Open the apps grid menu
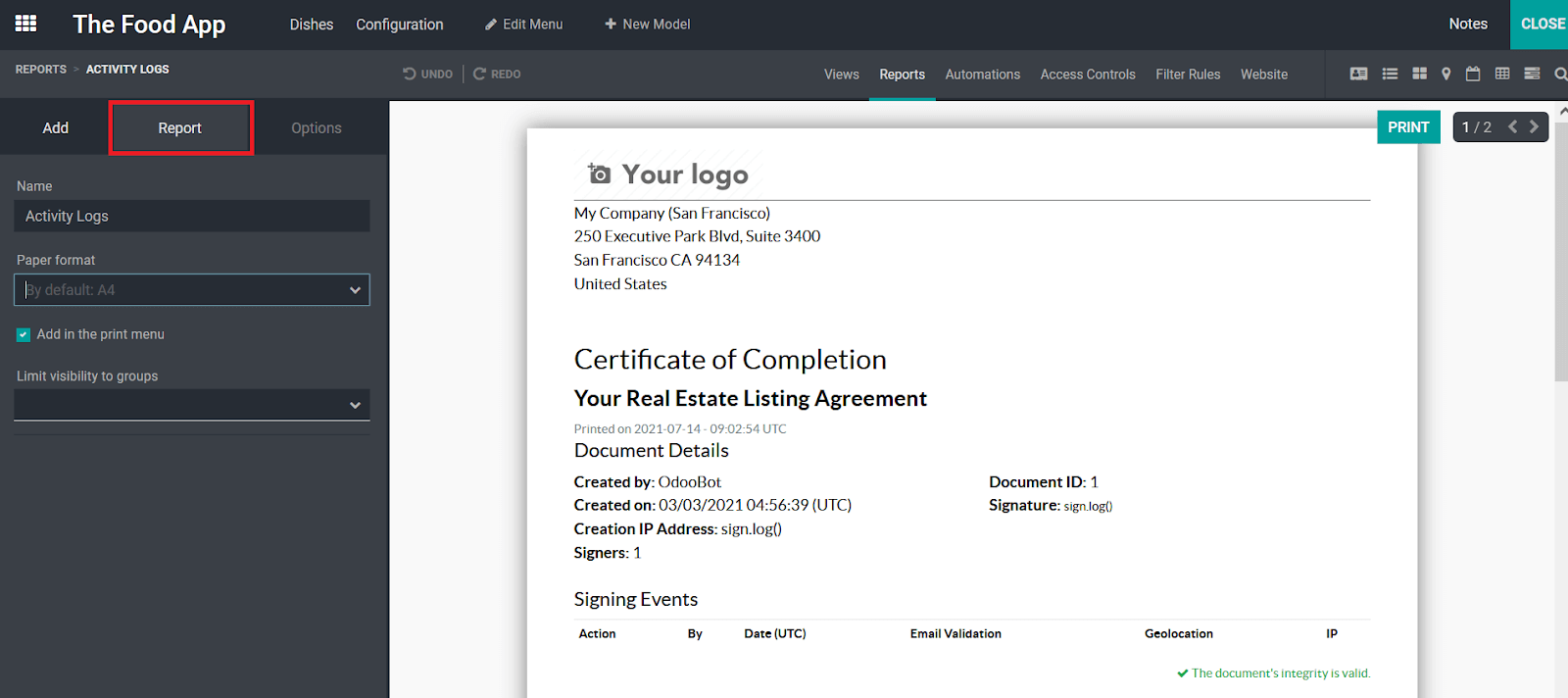 pos(26,24)
